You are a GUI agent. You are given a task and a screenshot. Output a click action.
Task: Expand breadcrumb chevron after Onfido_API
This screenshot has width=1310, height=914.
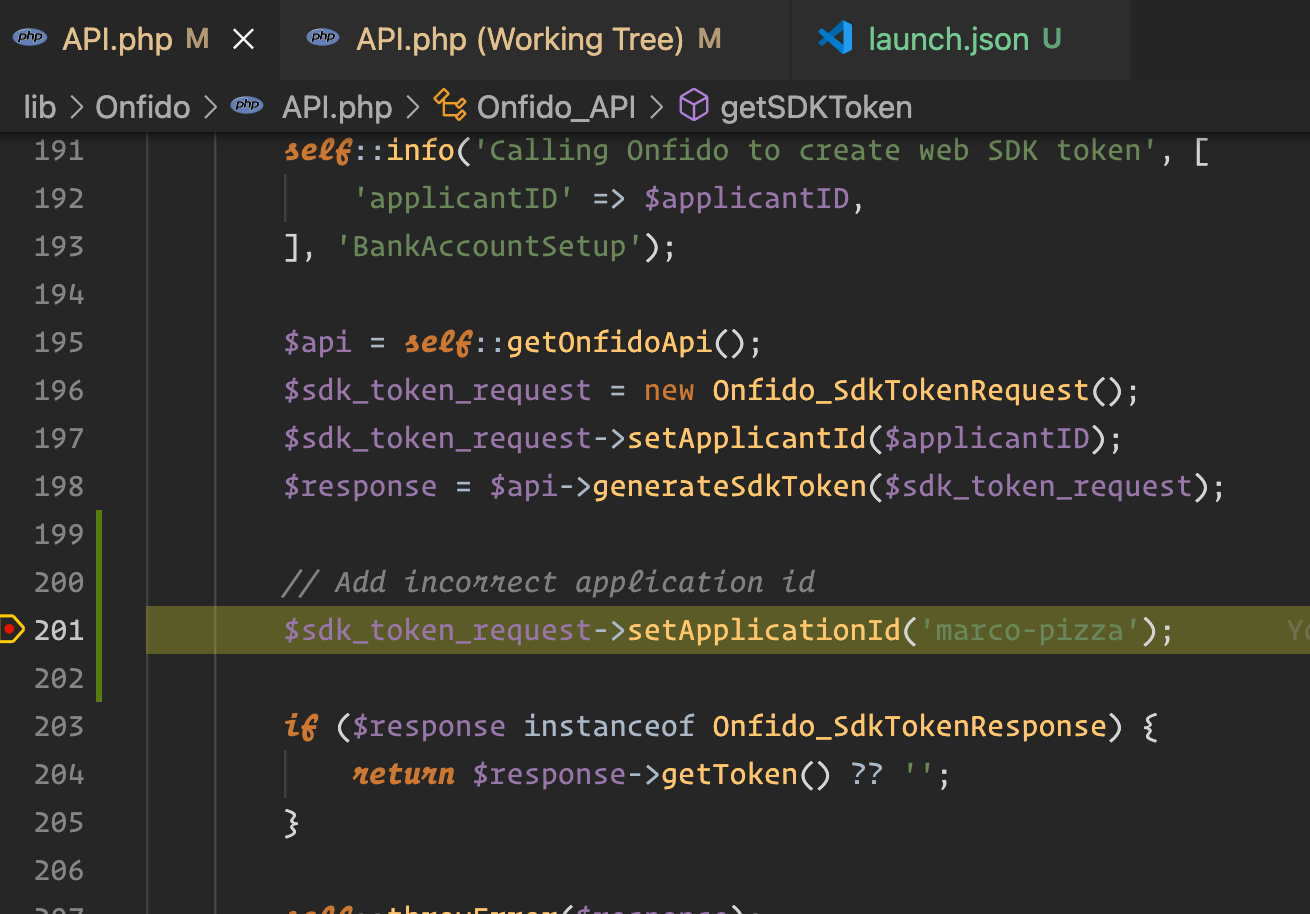pyautogui.click(x=658, y=107)
